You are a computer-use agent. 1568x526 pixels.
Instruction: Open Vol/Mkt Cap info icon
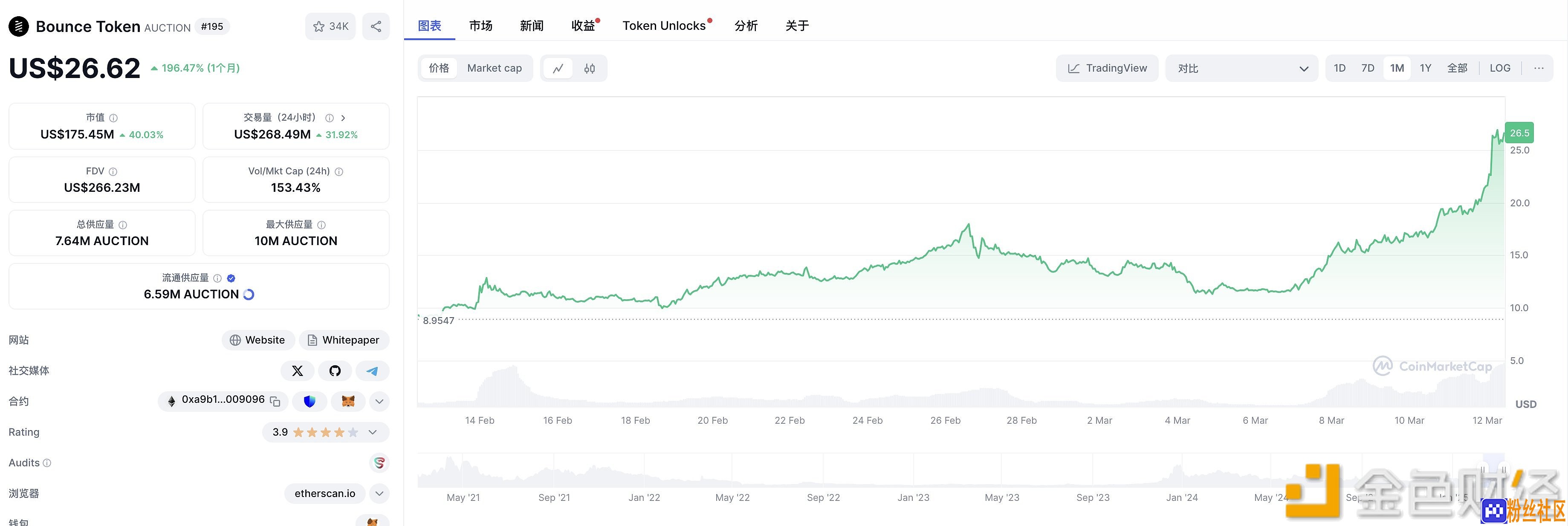339,172
